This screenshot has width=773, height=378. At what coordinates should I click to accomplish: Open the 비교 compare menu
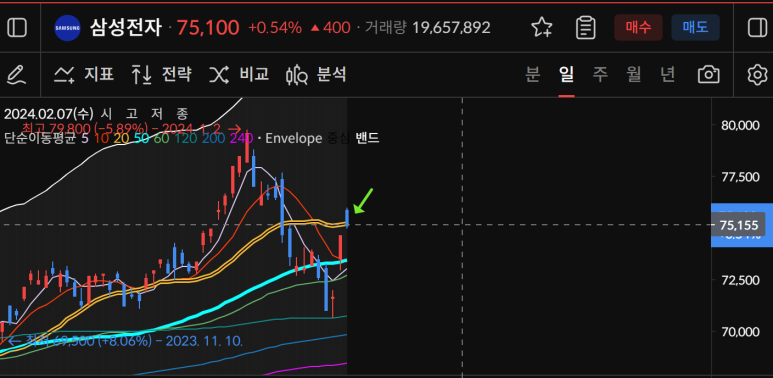pyautogui.click(x=239, y=74)
